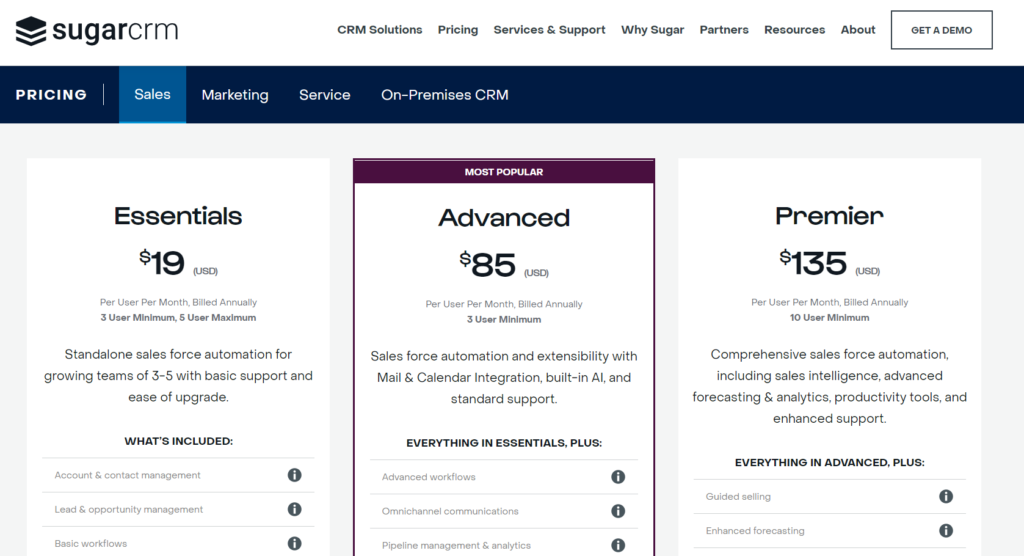The height and width of the screenshot is (556, 1024).
Task: Open info icon for Guided selling
Action: pos(946,497)
